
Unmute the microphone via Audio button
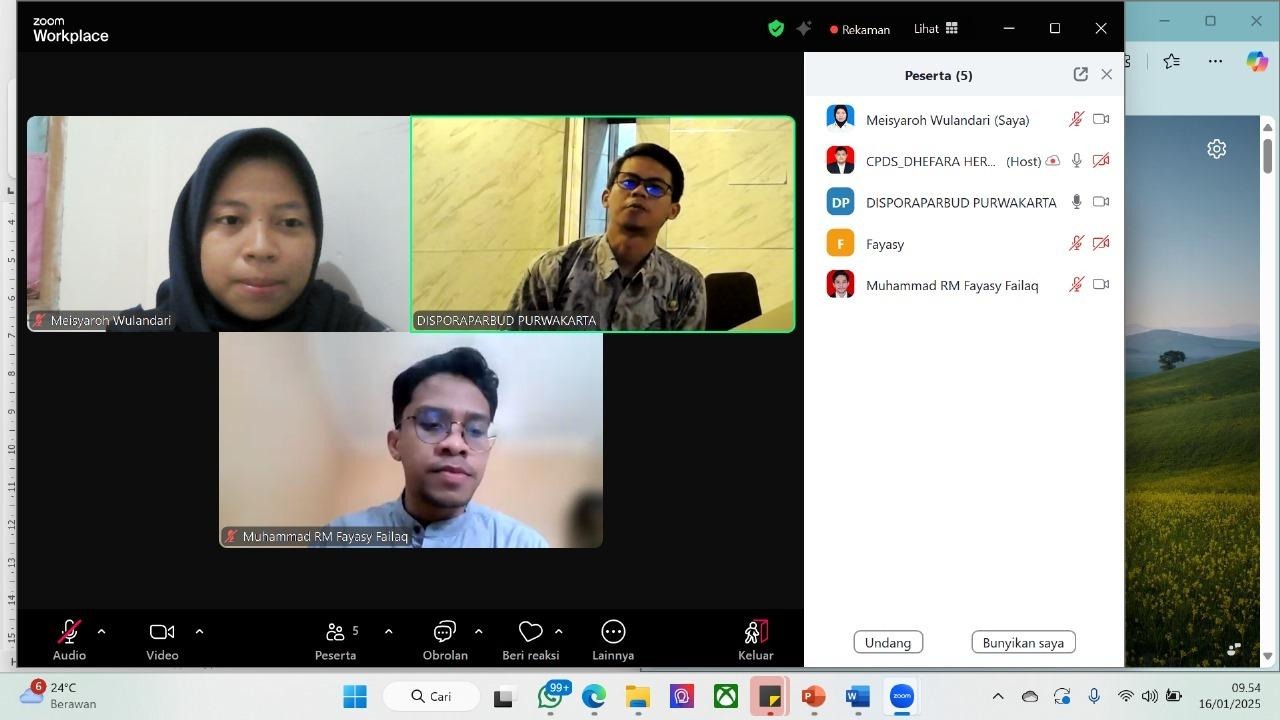coord(69,632)
